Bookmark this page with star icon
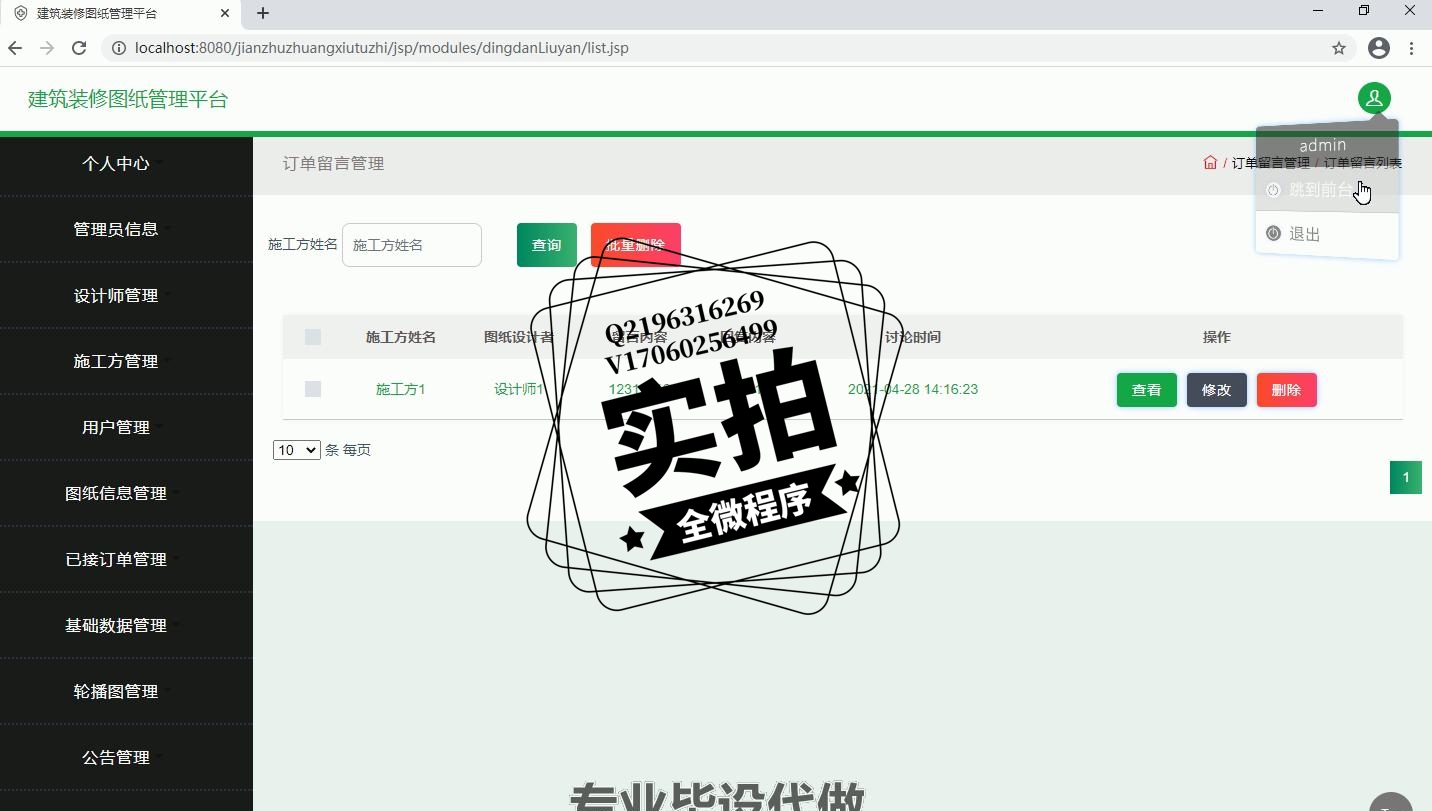1432x811 pixels. (x=1339, y=48)
